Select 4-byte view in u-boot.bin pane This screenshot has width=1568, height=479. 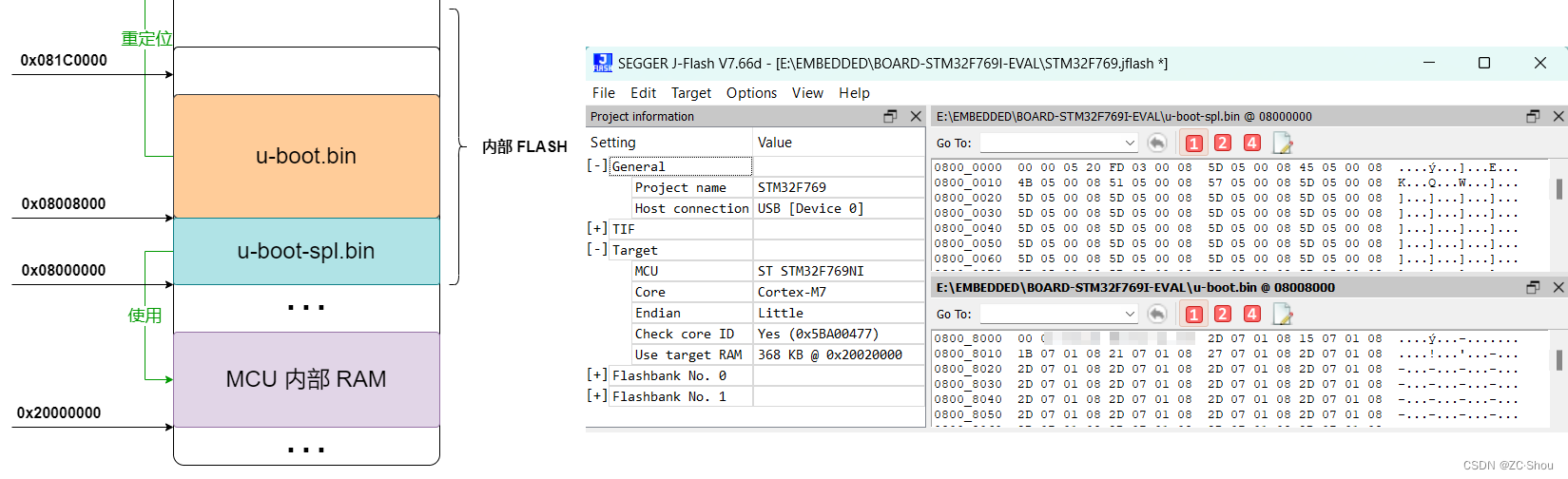click(1252, 315)
